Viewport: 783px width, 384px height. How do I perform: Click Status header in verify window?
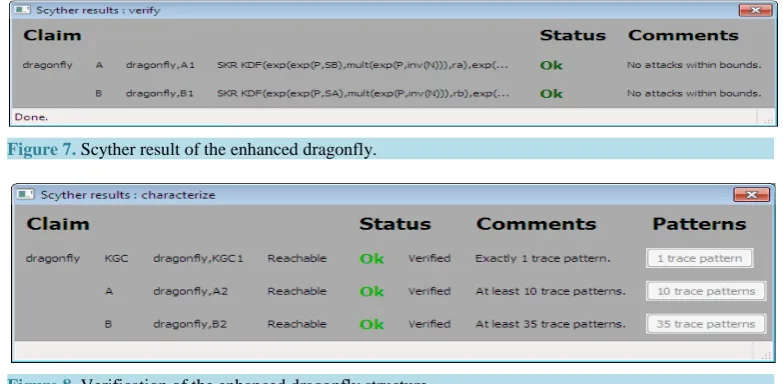[572, 35]
